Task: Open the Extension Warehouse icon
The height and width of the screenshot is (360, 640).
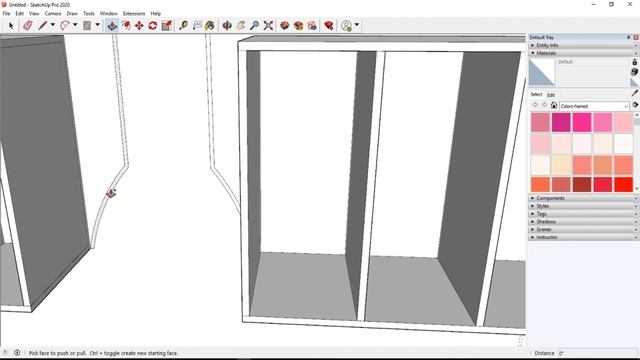Action: pyautogui.click(x=298, y=26)
